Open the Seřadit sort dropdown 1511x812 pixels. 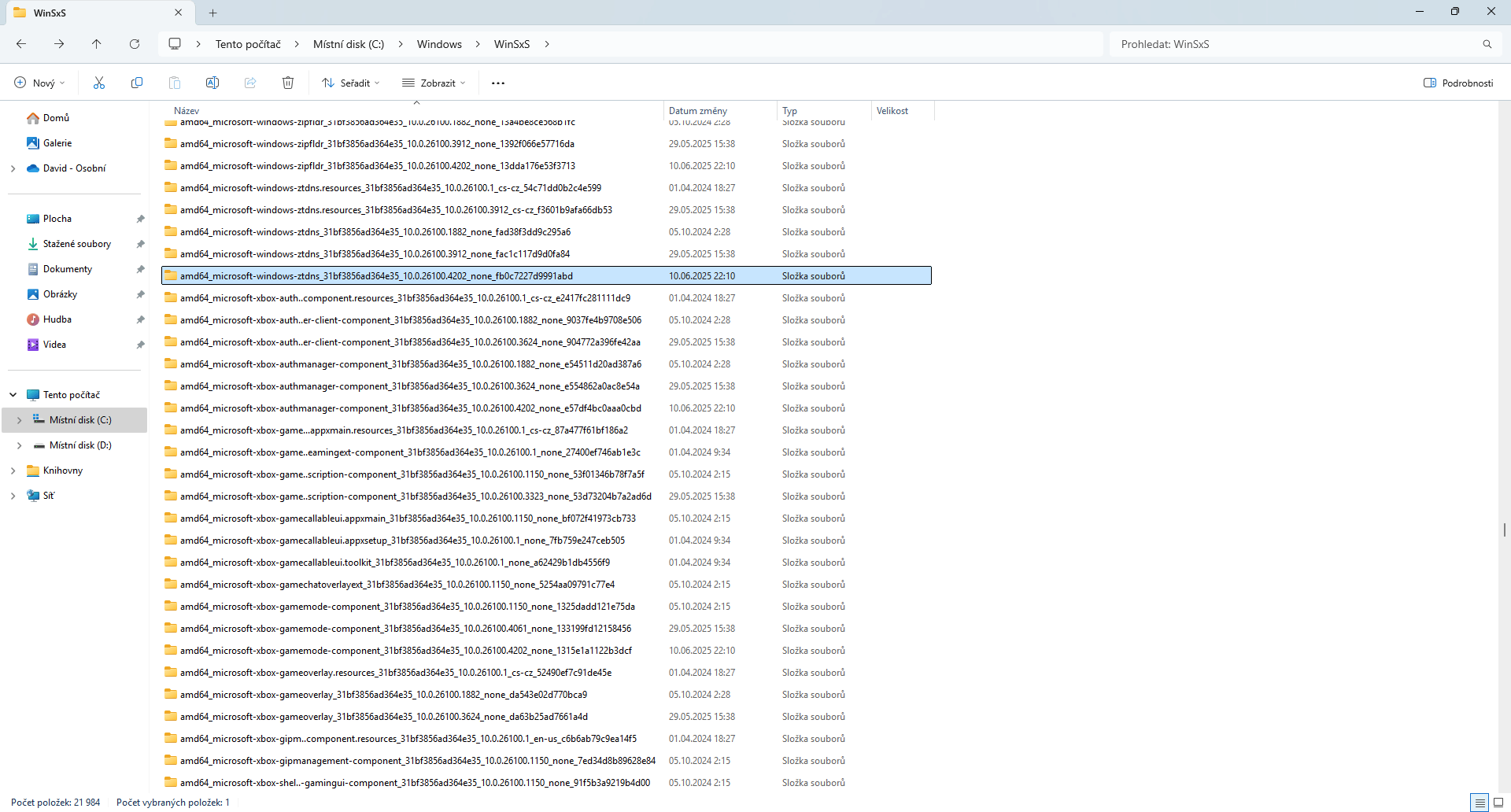click(351, 83)
